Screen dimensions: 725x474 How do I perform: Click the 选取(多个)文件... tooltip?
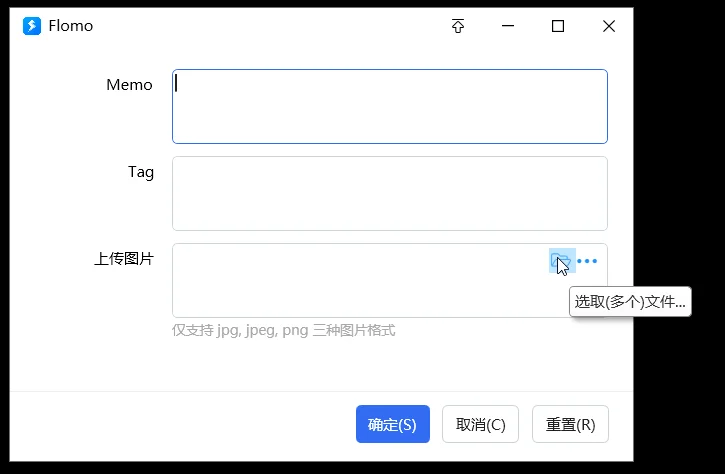point(630,302)
